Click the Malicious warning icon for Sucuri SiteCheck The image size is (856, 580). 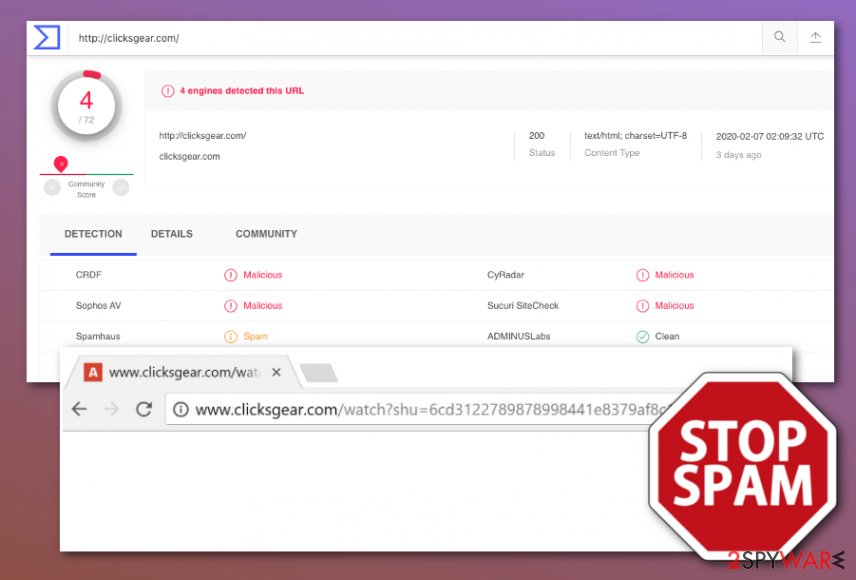coord(643,306)
